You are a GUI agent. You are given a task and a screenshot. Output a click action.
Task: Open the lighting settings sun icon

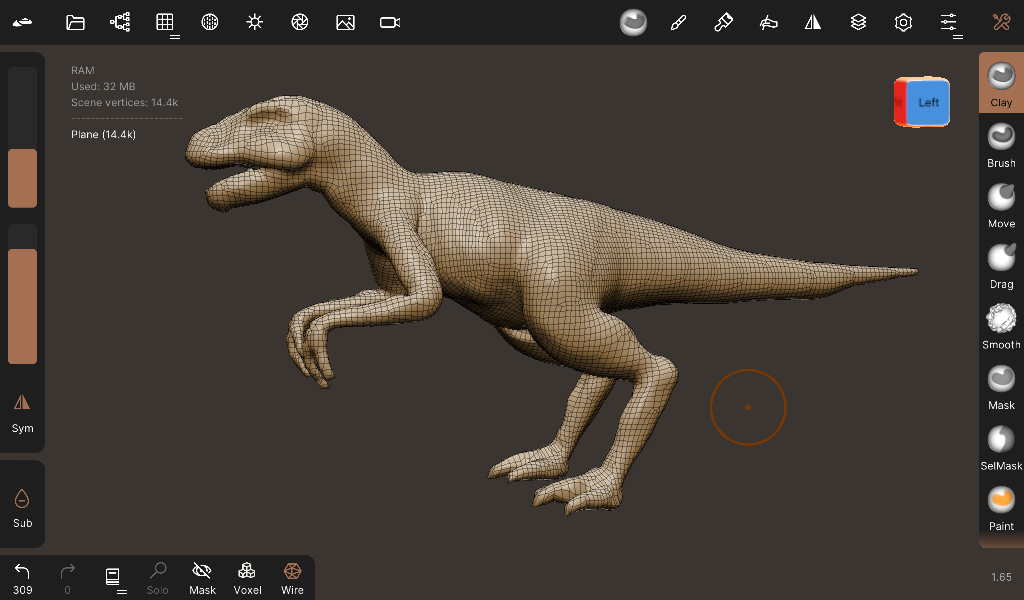pos(255,22)
